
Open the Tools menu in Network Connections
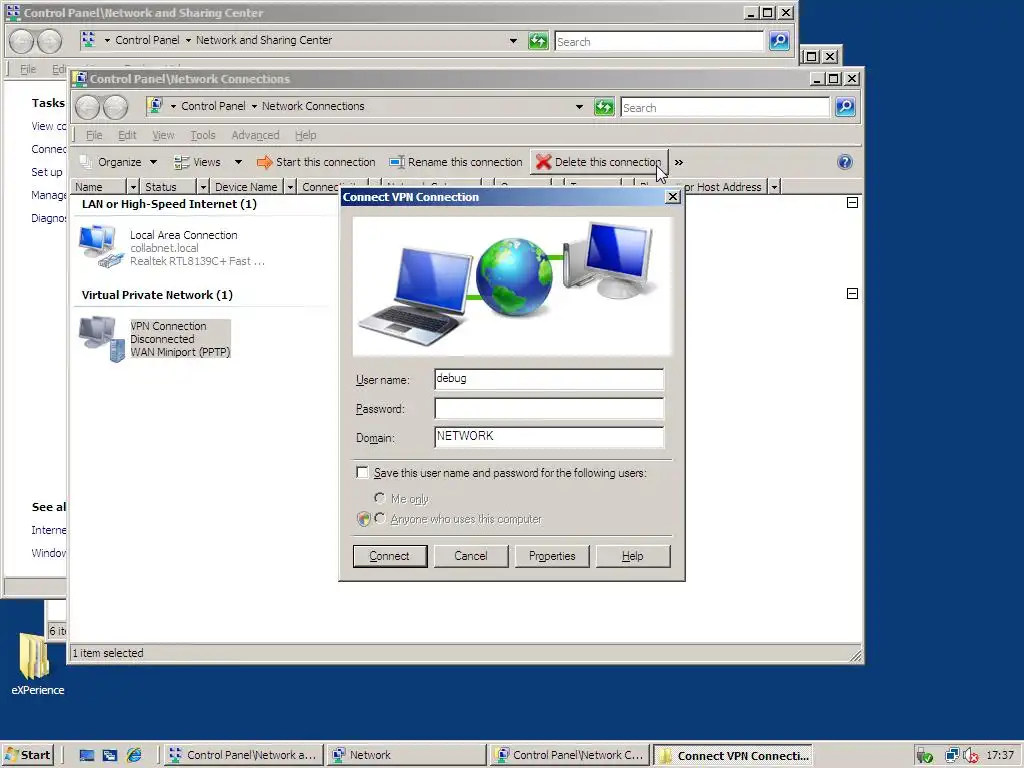(202, 135)
